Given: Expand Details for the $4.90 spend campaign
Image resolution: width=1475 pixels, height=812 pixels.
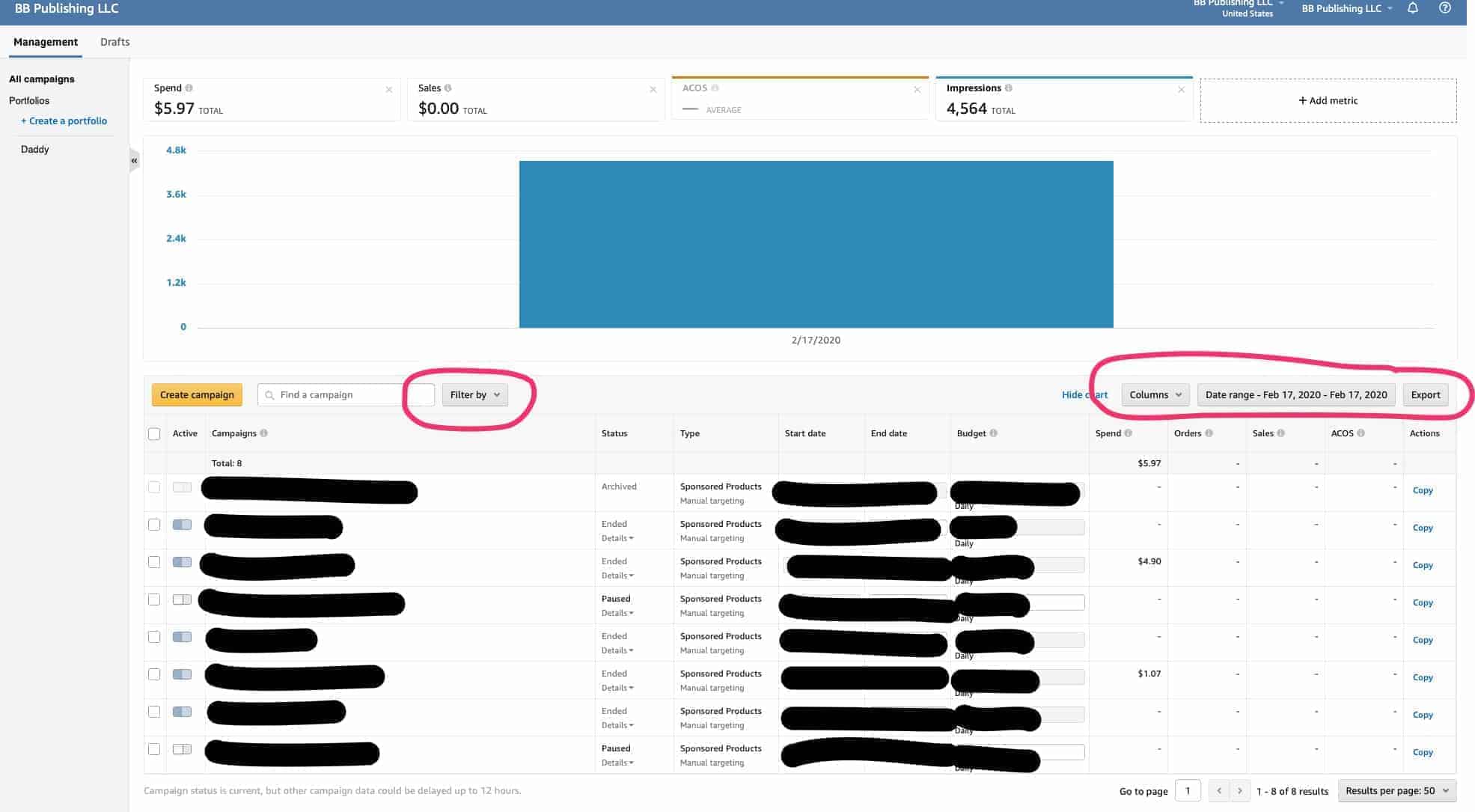Looking at the screenshot, I should (x=617, y=576).
